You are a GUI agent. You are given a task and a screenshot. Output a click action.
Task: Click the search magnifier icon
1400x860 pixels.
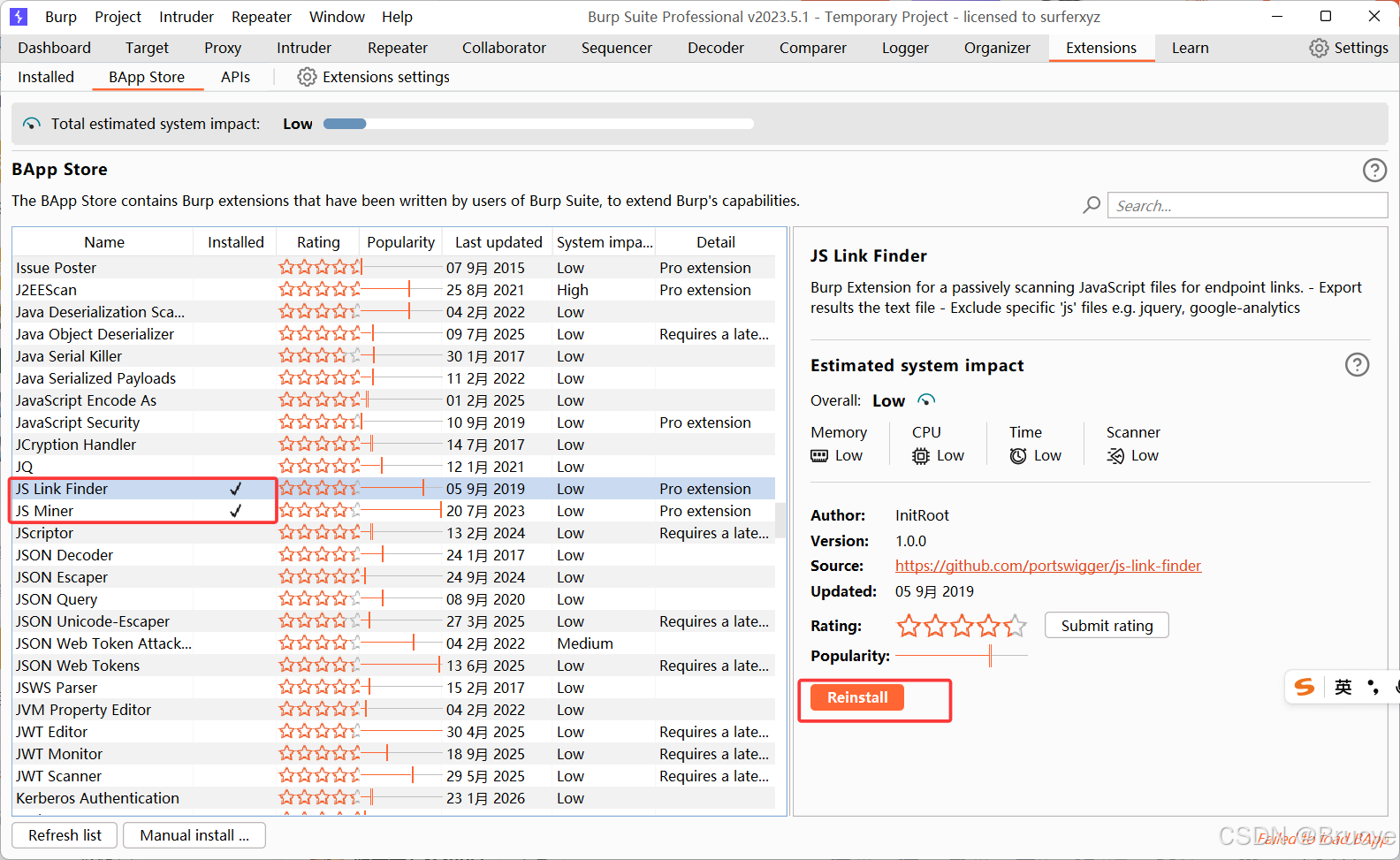pyautogui.click(x=1092, y=205)
